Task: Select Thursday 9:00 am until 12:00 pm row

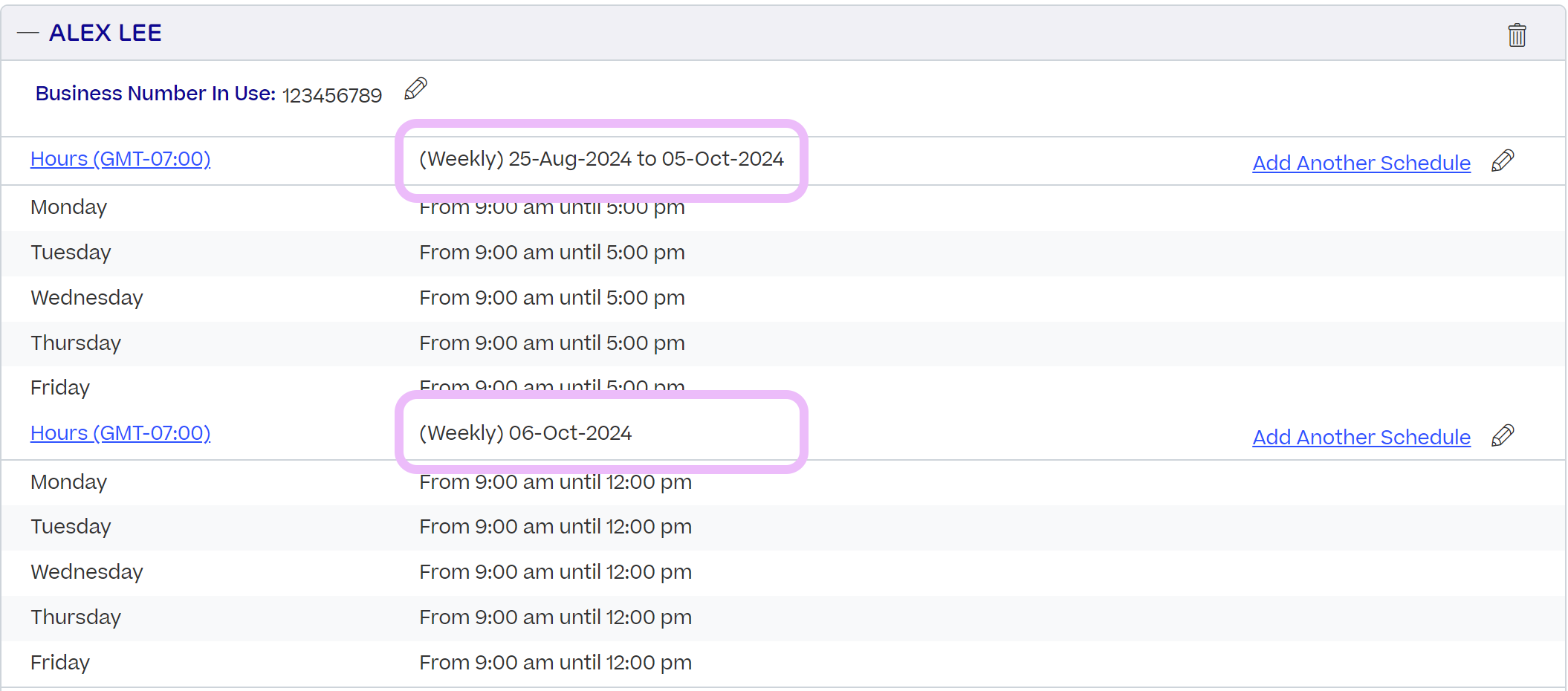Action: 783,618
